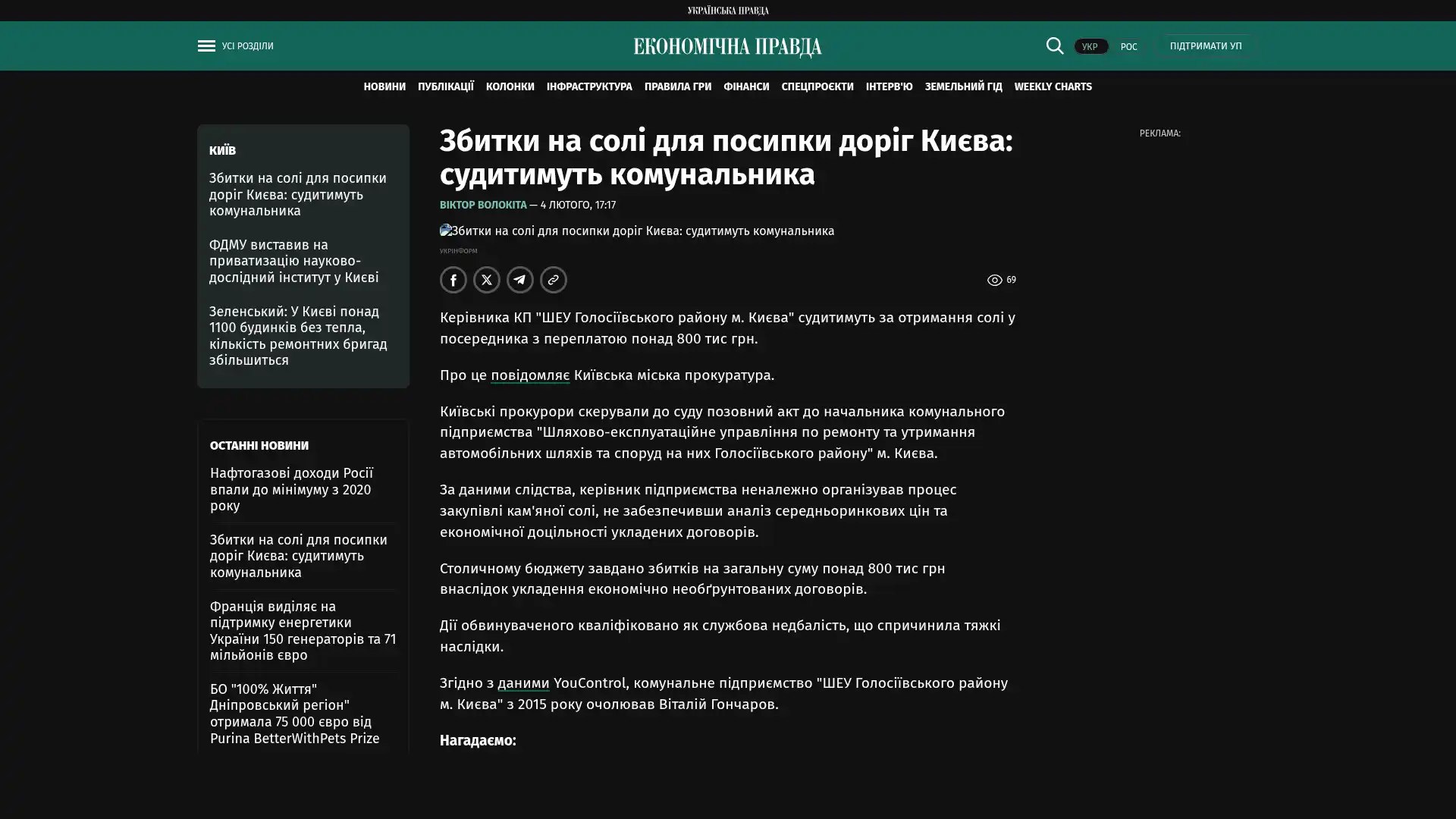Open the hamburger menu for all sections
Screen dimensions: 1456x819
206,46
